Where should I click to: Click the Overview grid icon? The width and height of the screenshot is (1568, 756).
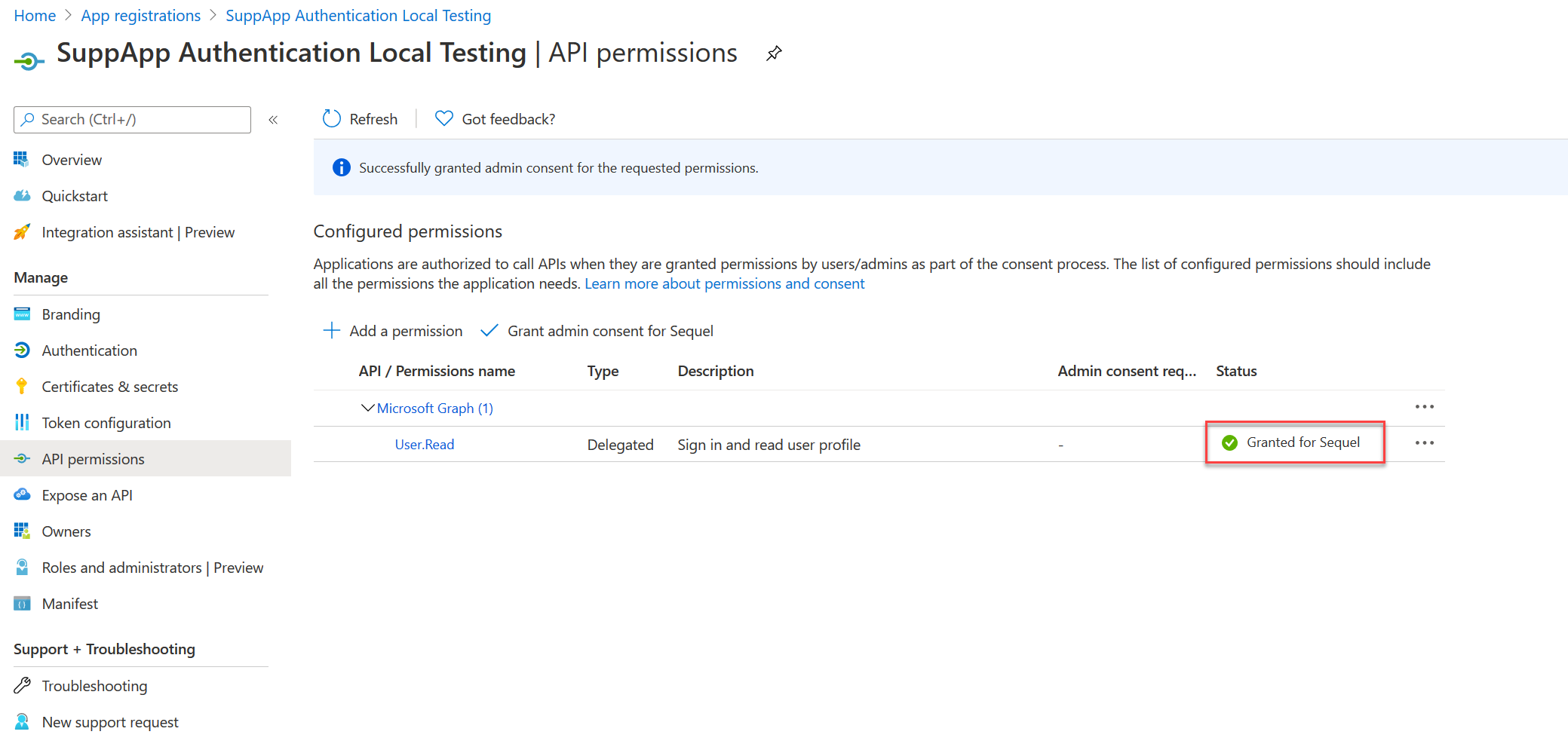(x=22, y=159)
